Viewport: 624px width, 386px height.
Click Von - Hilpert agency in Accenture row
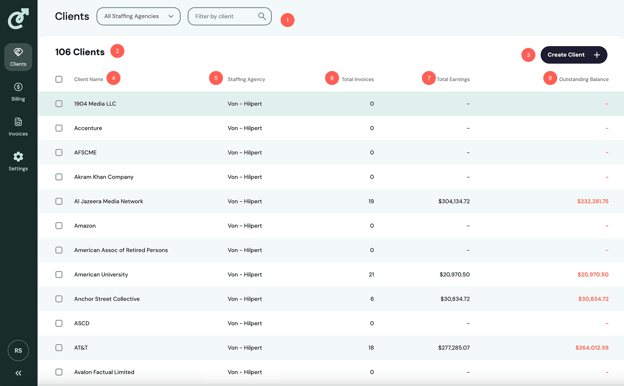(x=245, y=128)
